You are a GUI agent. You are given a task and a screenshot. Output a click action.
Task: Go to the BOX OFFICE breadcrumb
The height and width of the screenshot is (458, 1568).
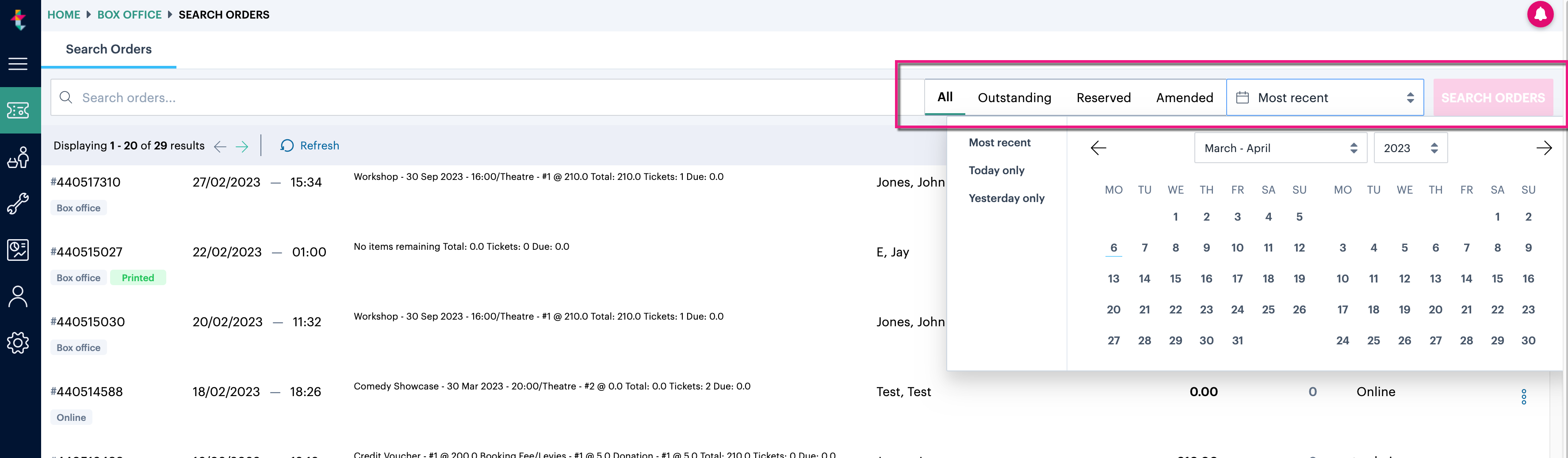(x=129, y=15)
